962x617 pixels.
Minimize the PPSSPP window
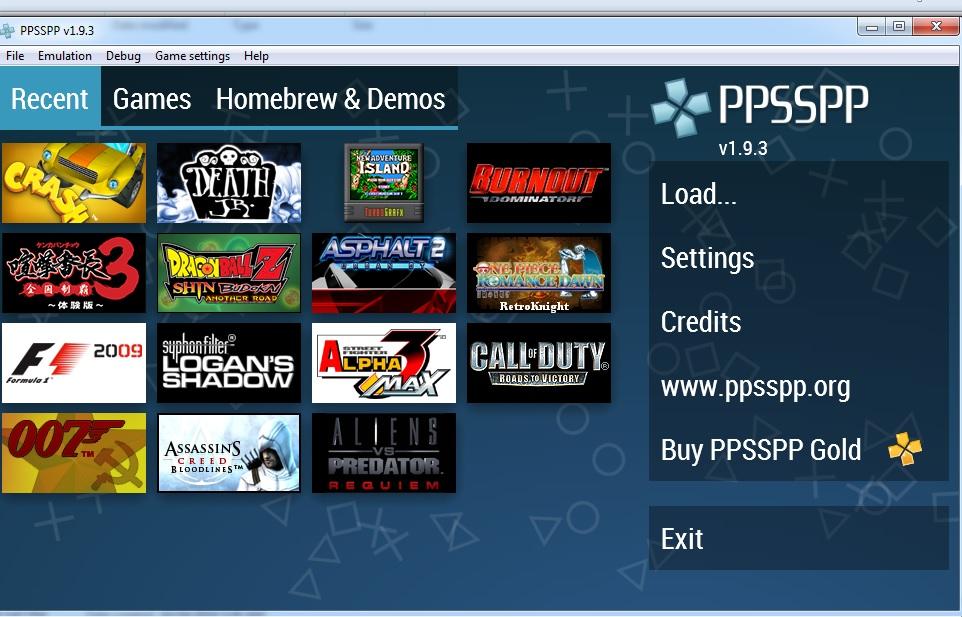(871, 26)
